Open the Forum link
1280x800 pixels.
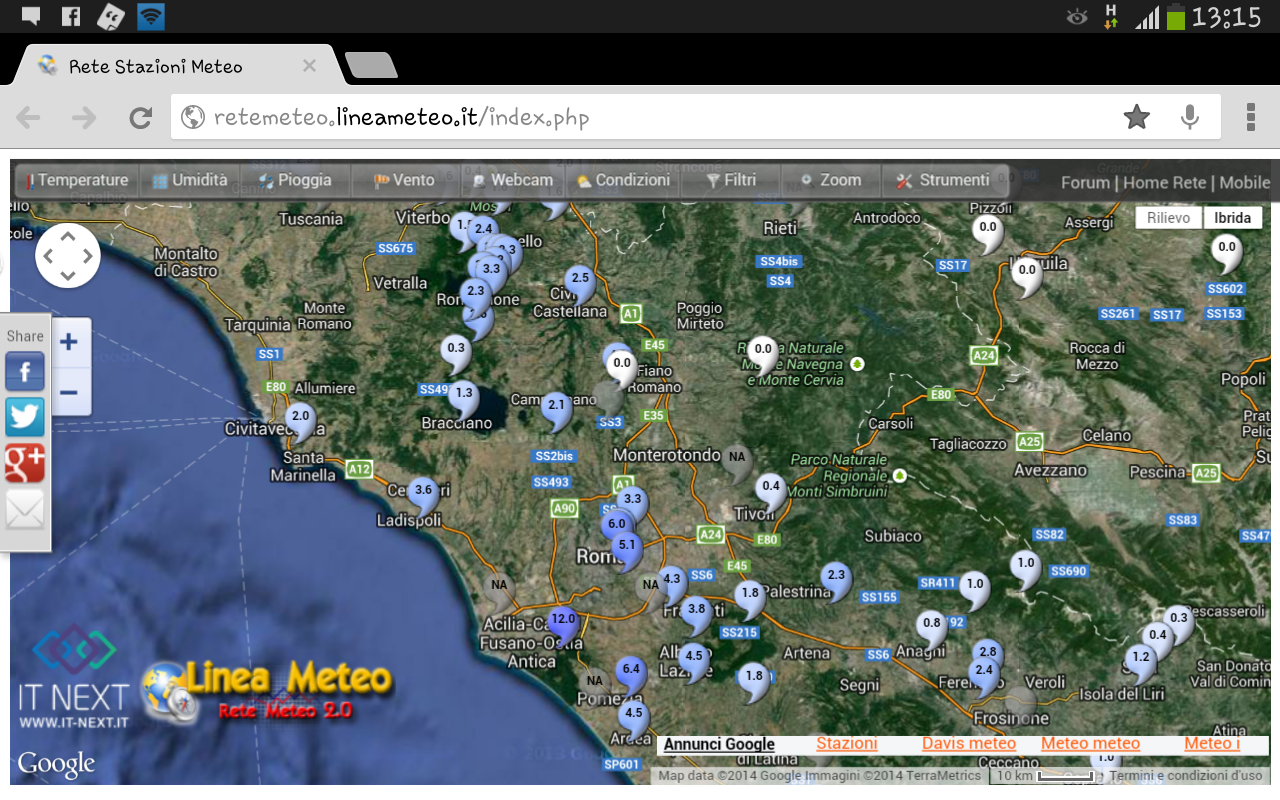[1085, 182]
